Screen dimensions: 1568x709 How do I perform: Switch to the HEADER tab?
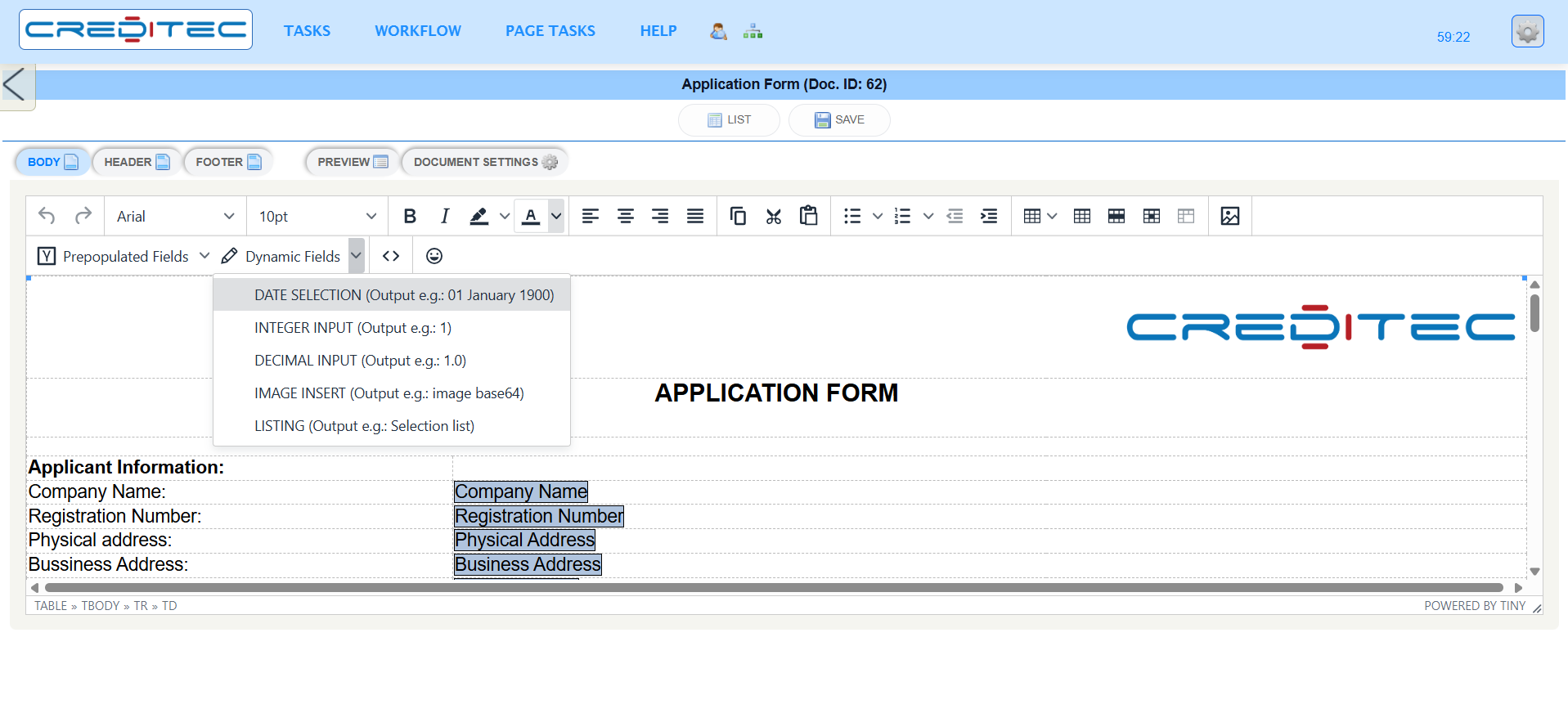coord(137,162)
